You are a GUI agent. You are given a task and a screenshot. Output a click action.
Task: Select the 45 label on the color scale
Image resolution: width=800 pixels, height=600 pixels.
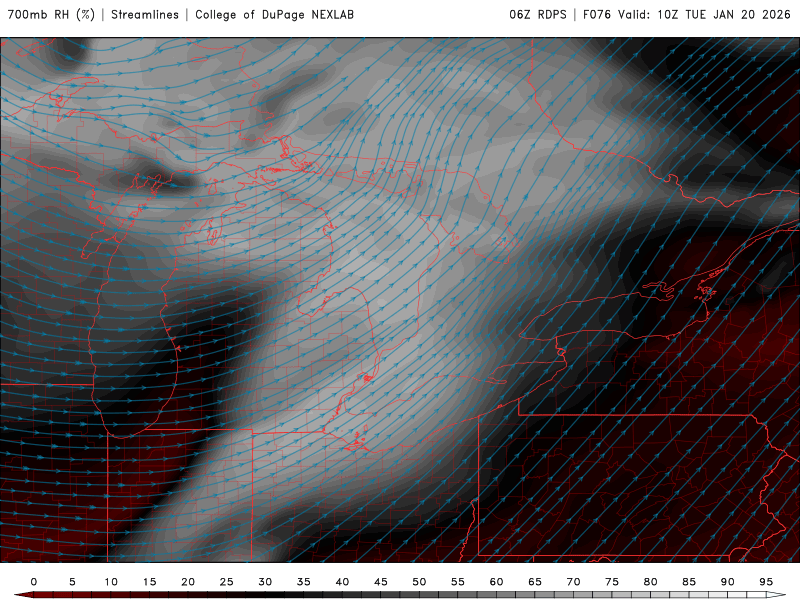381,582
